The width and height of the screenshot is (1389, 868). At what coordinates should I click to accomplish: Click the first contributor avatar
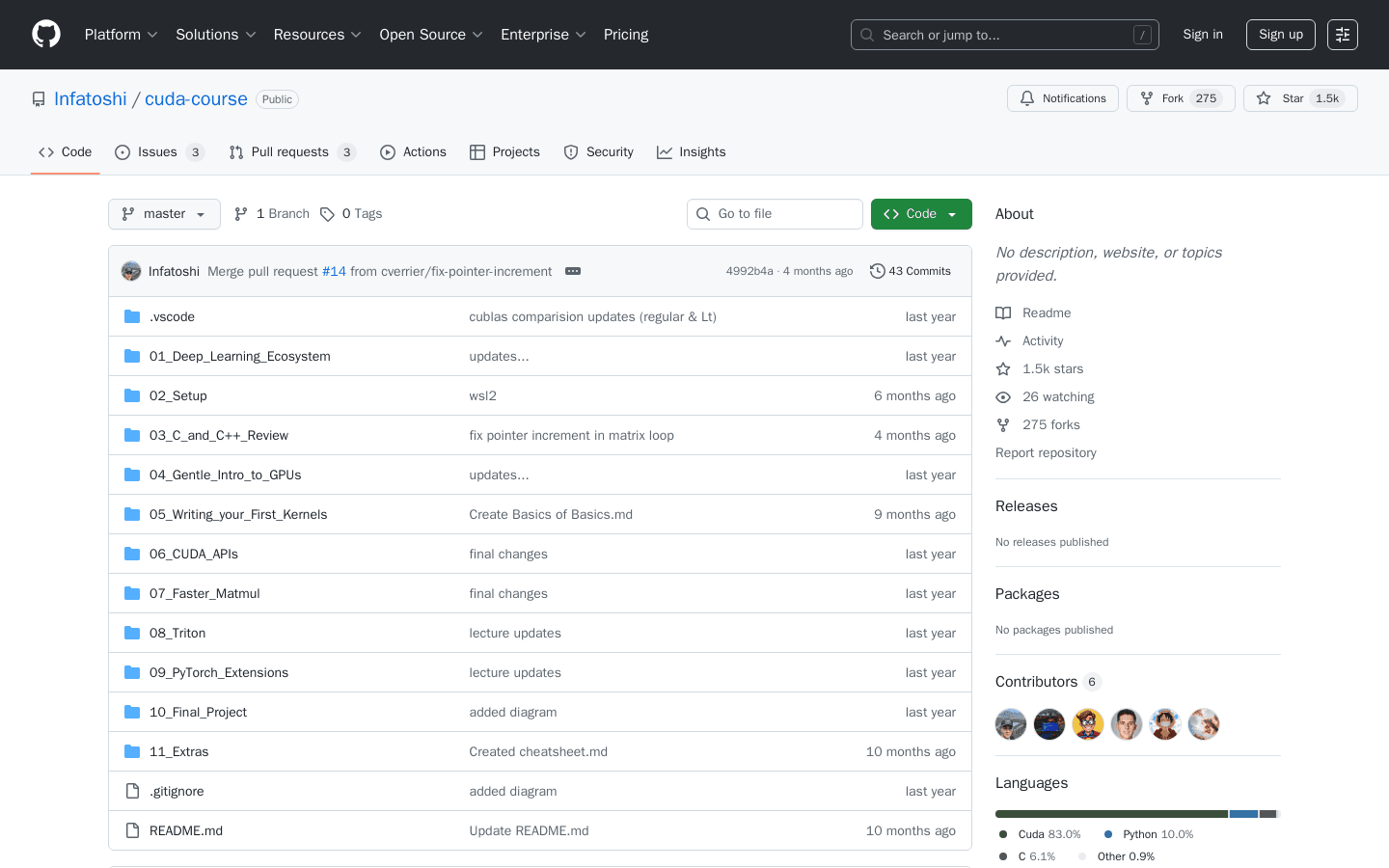tap(1011, 724)
